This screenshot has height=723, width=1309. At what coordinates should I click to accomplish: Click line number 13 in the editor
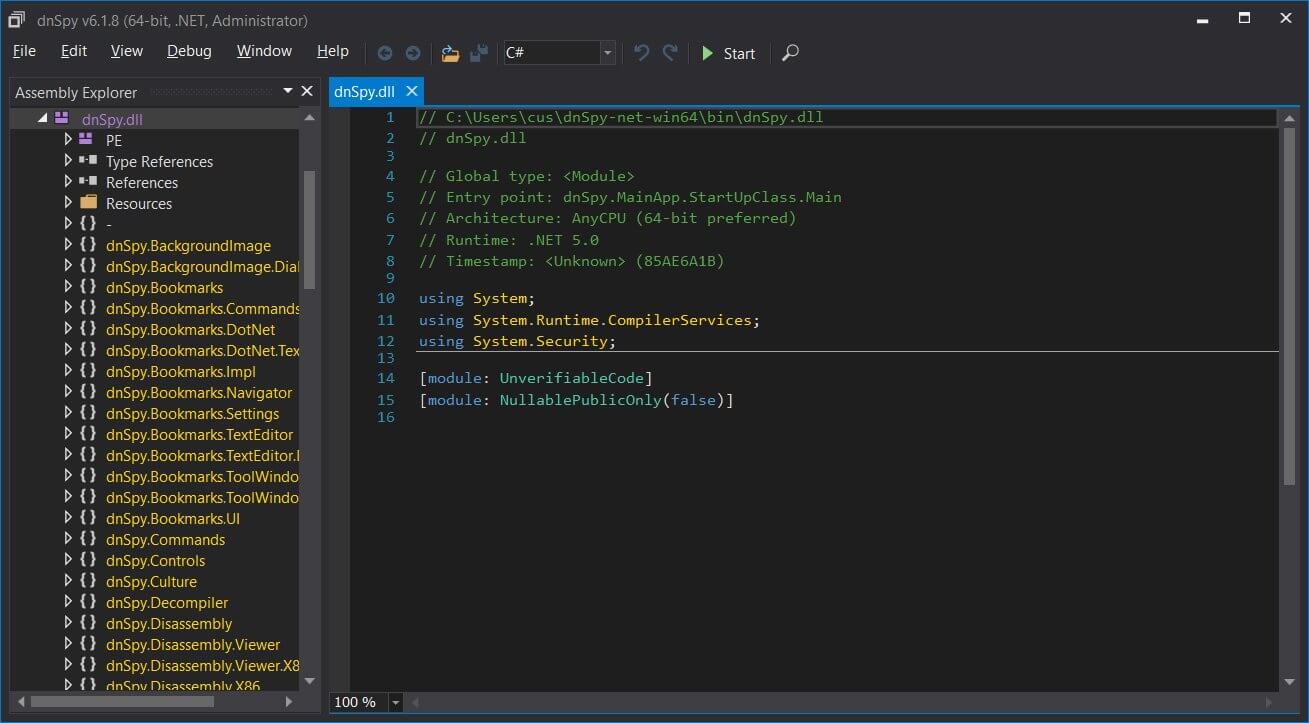point(386,358)
